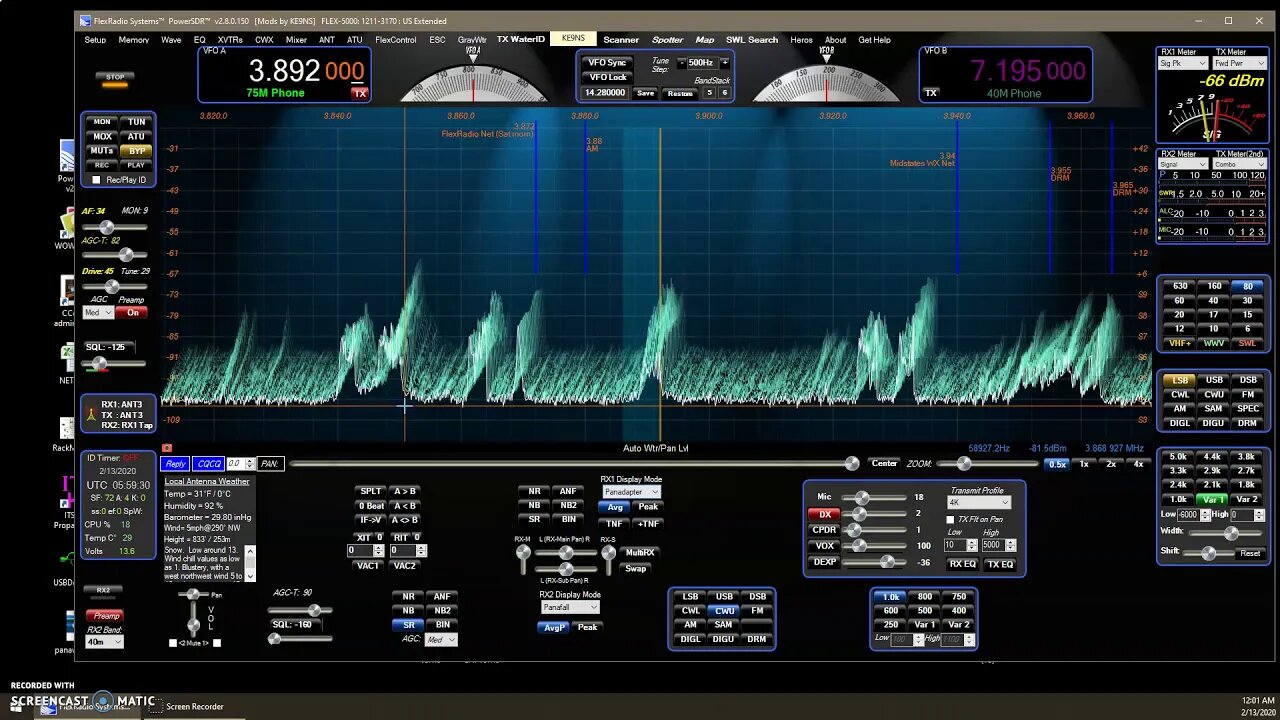The height and width of the screenshot is (720, 1280).
Task: Select the 630 meter band button
Action: 1180,286
